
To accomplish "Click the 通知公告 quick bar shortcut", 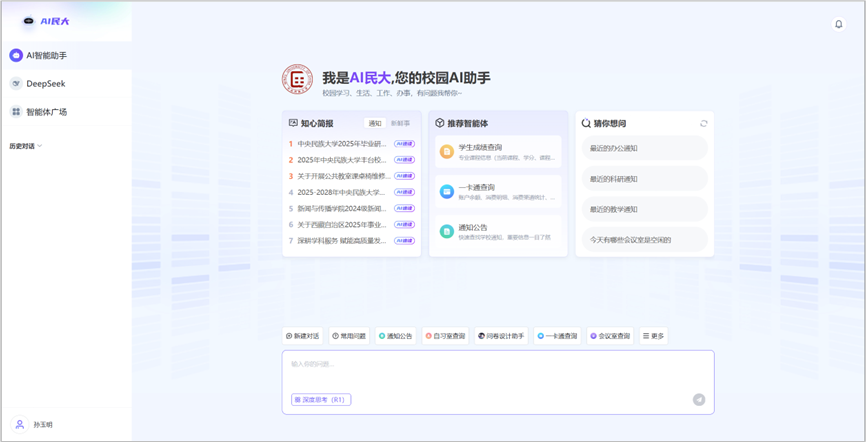I will point(395,336).
